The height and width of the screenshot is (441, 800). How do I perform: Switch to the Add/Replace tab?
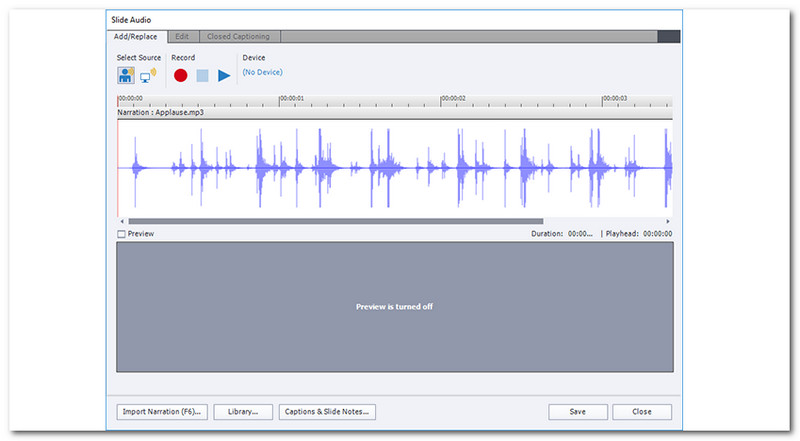click(x=135, y=37)
